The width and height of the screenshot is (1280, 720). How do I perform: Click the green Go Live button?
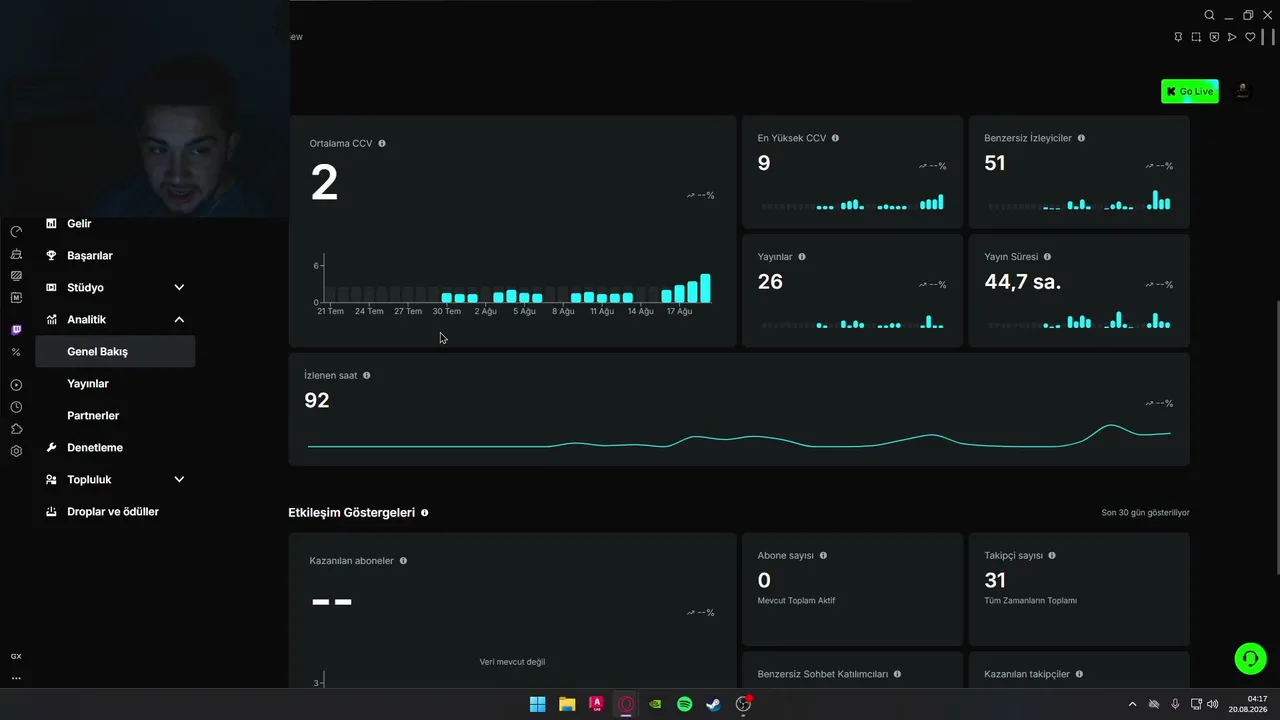click(x=1189, y=91)
